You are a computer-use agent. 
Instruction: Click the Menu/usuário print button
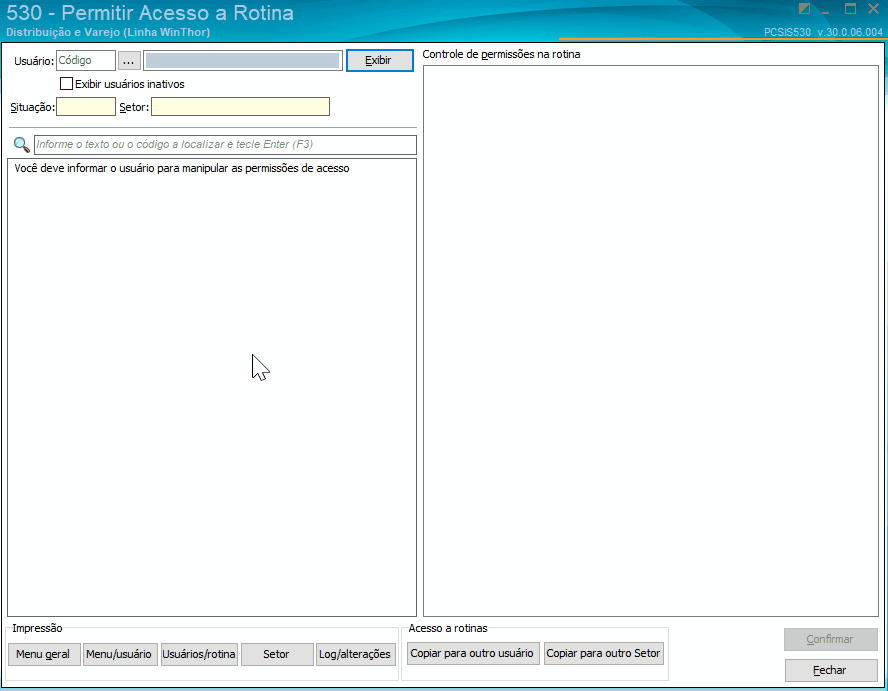point(120,654)
